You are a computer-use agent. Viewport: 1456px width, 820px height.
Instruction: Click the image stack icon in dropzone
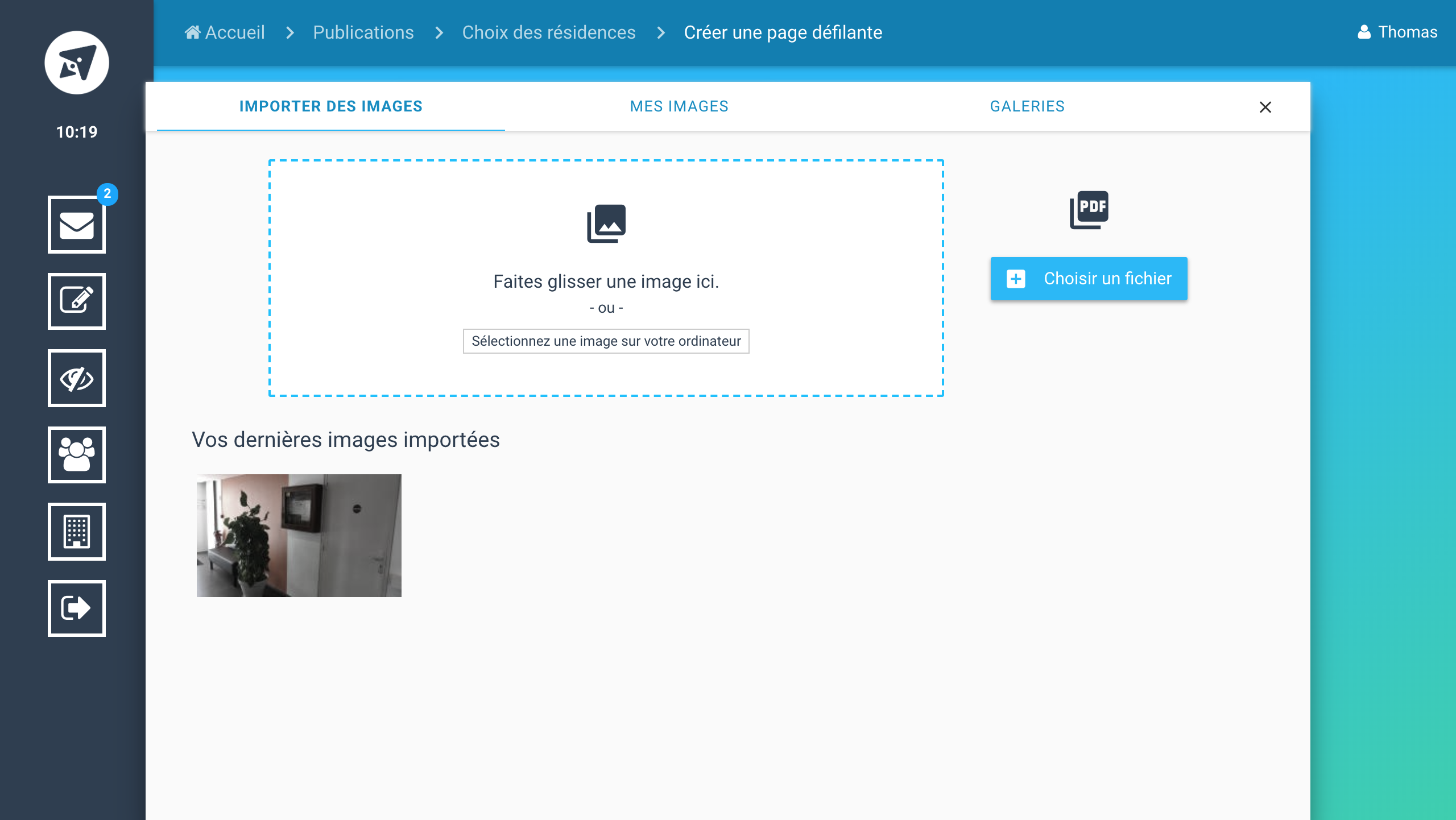(x=606, y=223)
